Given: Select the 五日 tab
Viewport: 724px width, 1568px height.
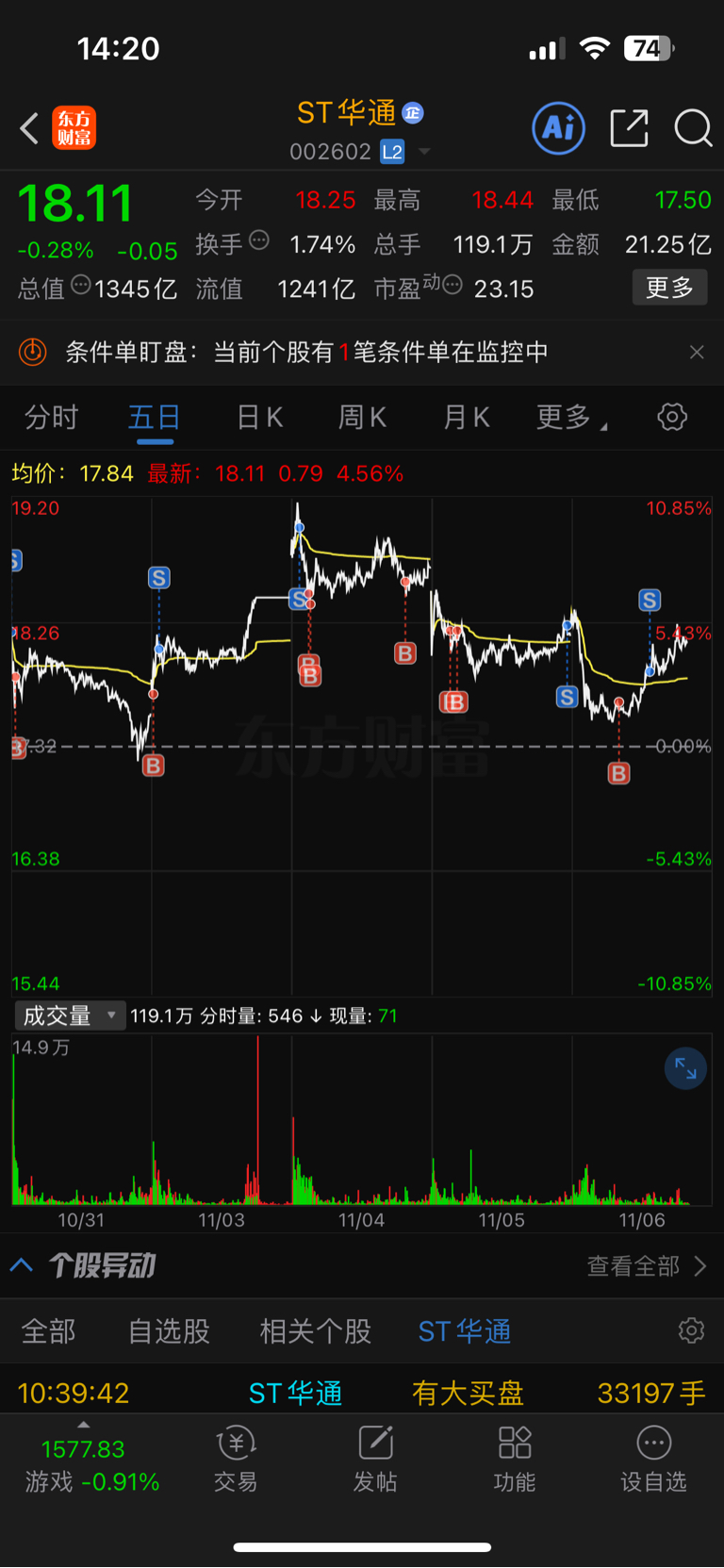Looking at the screenshot, I should pos(155,417).
